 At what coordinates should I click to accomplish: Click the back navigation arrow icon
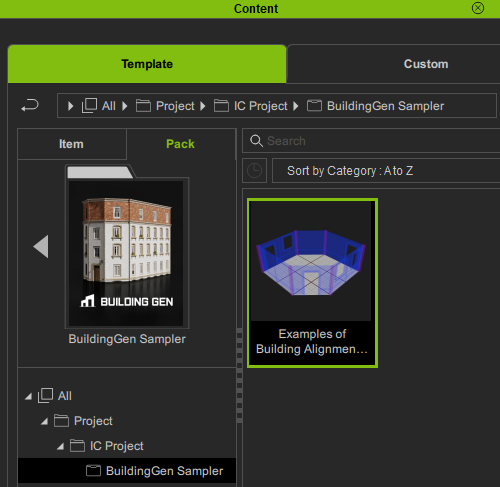30,106
